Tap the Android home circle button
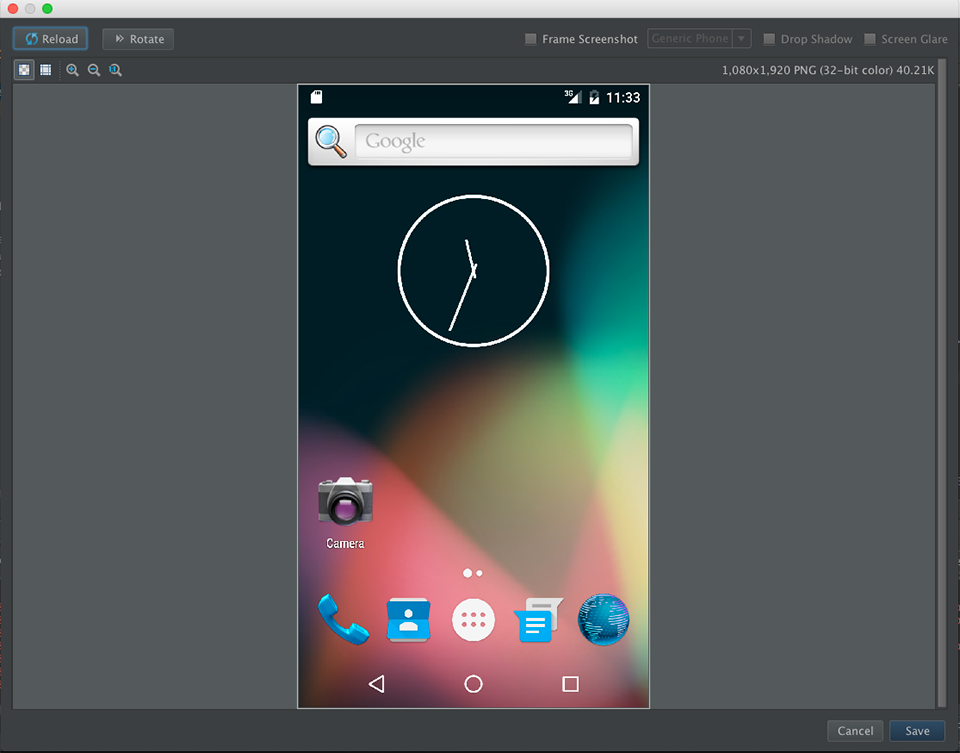The image size is (960, 753). pyautogui.click(x=473, y=684)
